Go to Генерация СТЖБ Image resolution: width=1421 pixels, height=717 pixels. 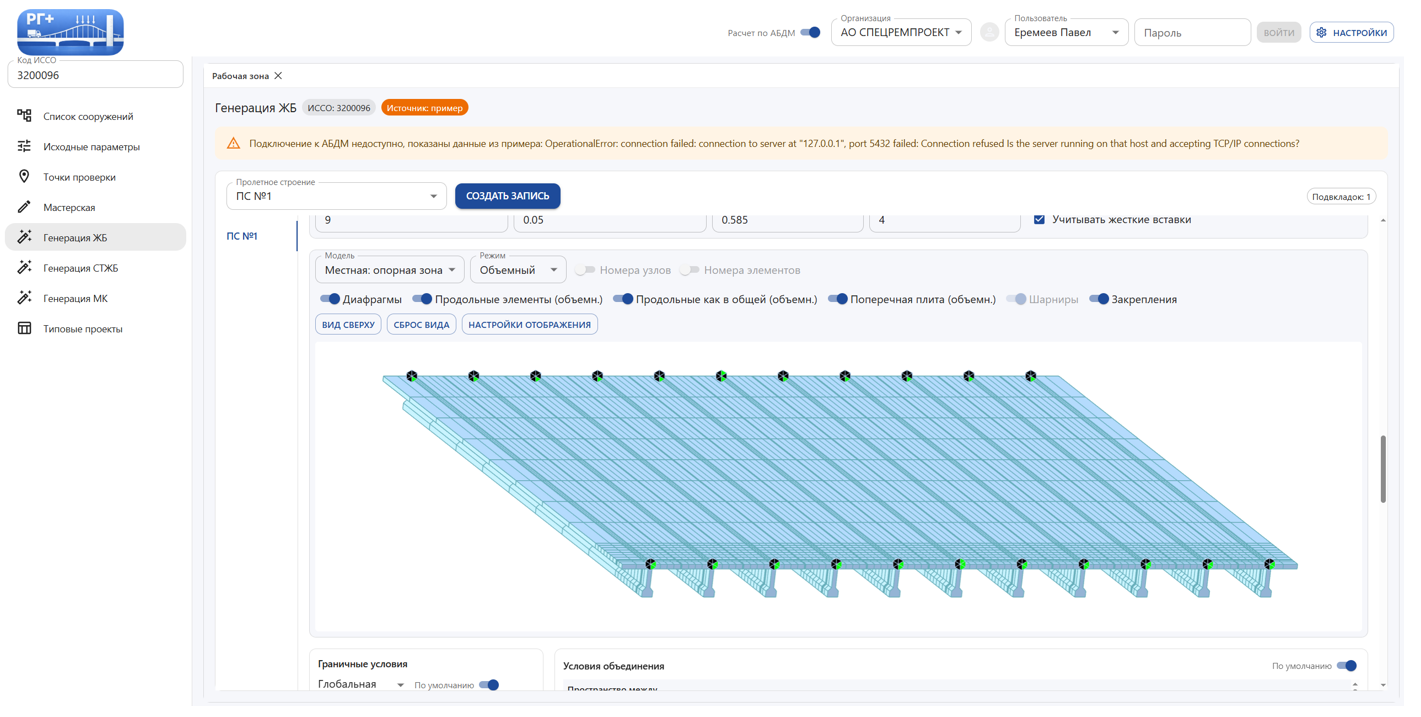click(x=96, y=268)
